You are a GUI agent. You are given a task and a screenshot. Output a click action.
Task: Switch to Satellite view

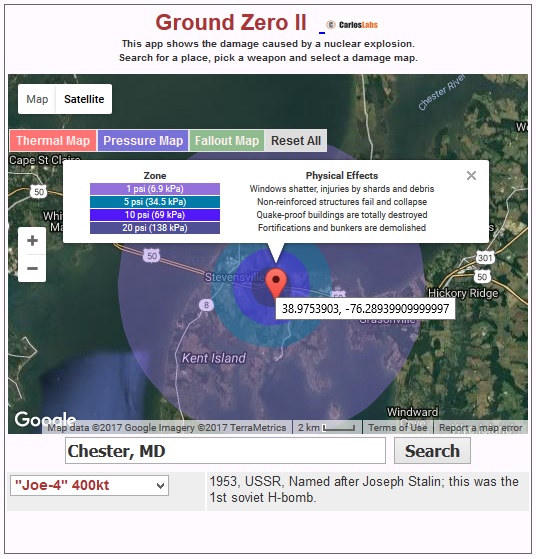(x=84, y=99)
